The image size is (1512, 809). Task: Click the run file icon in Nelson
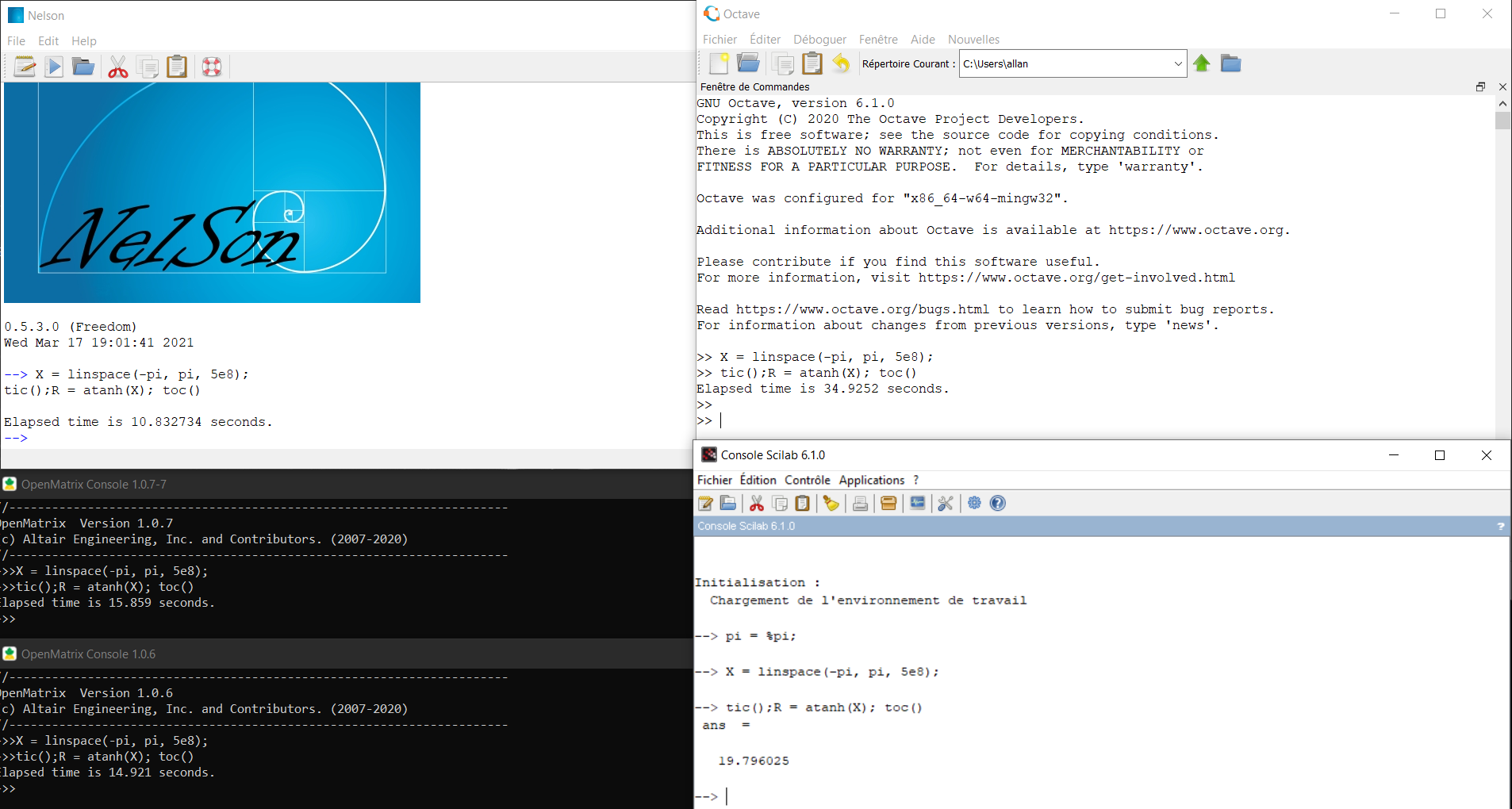coord(54,67)
